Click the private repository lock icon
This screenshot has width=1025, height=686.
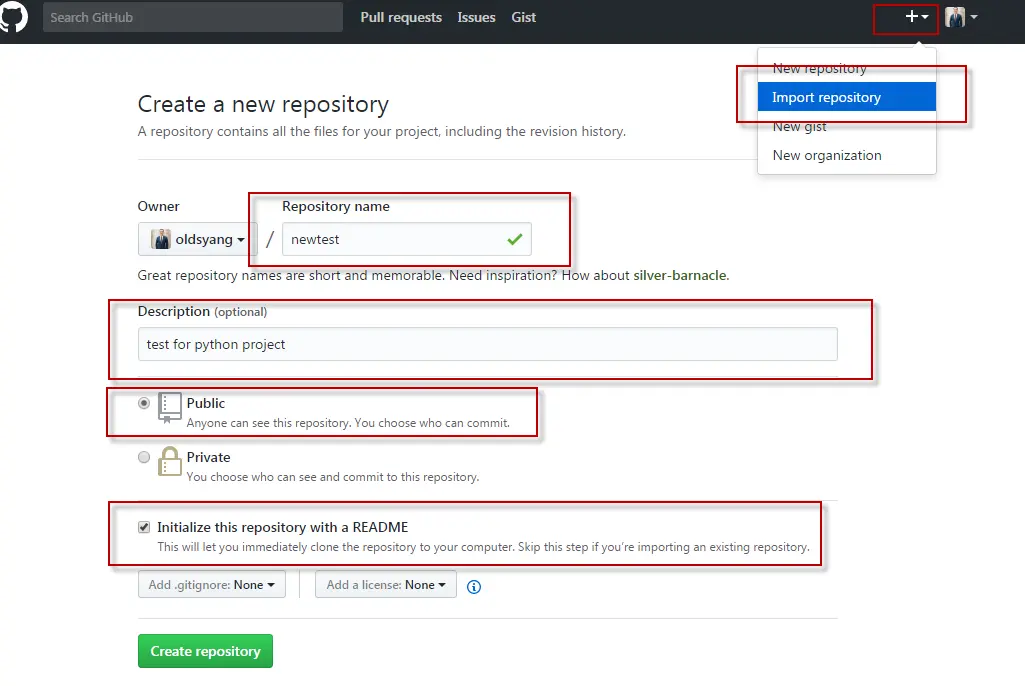pos(170,461)
